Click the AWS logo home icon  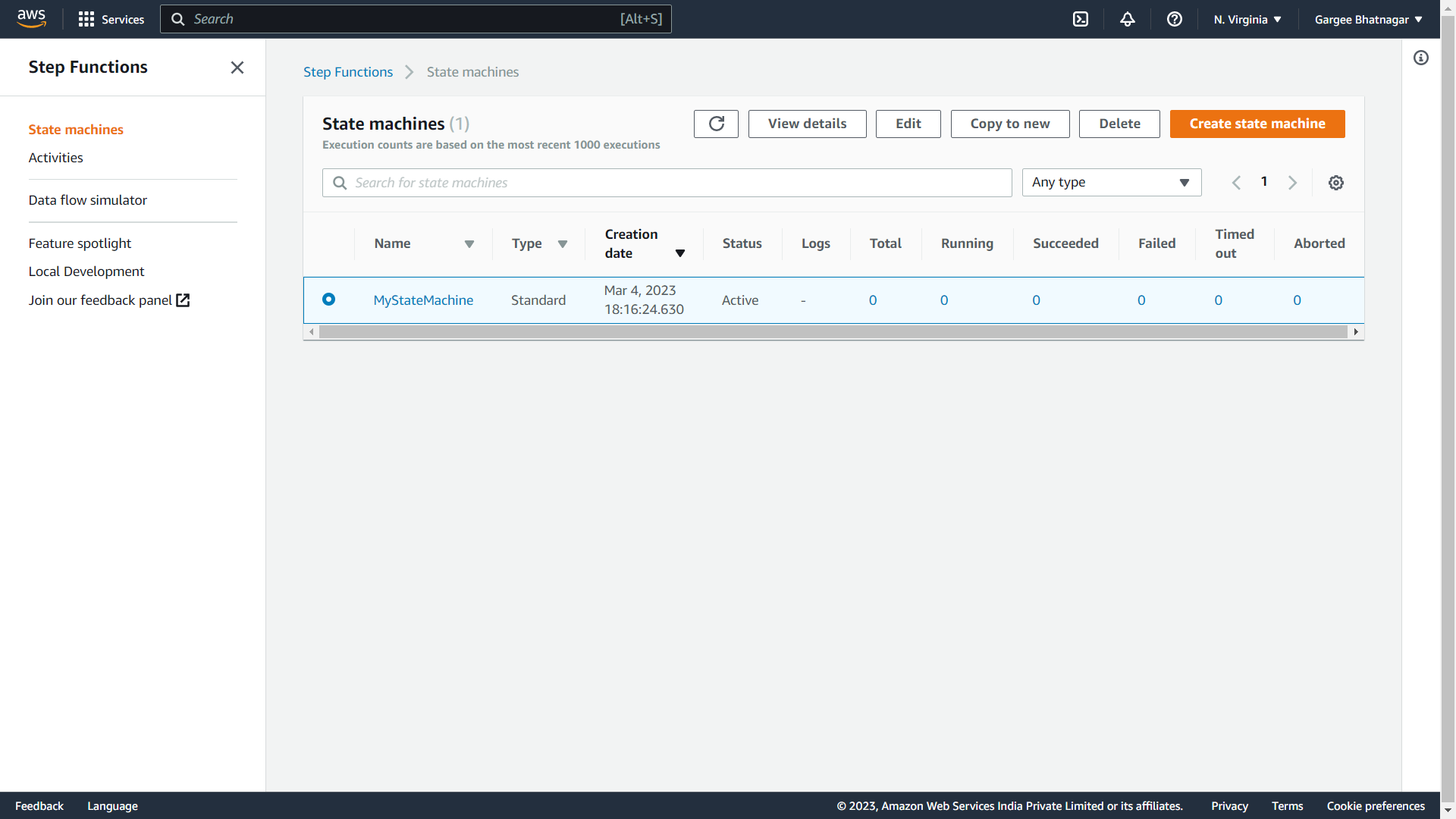click(31, 18)
